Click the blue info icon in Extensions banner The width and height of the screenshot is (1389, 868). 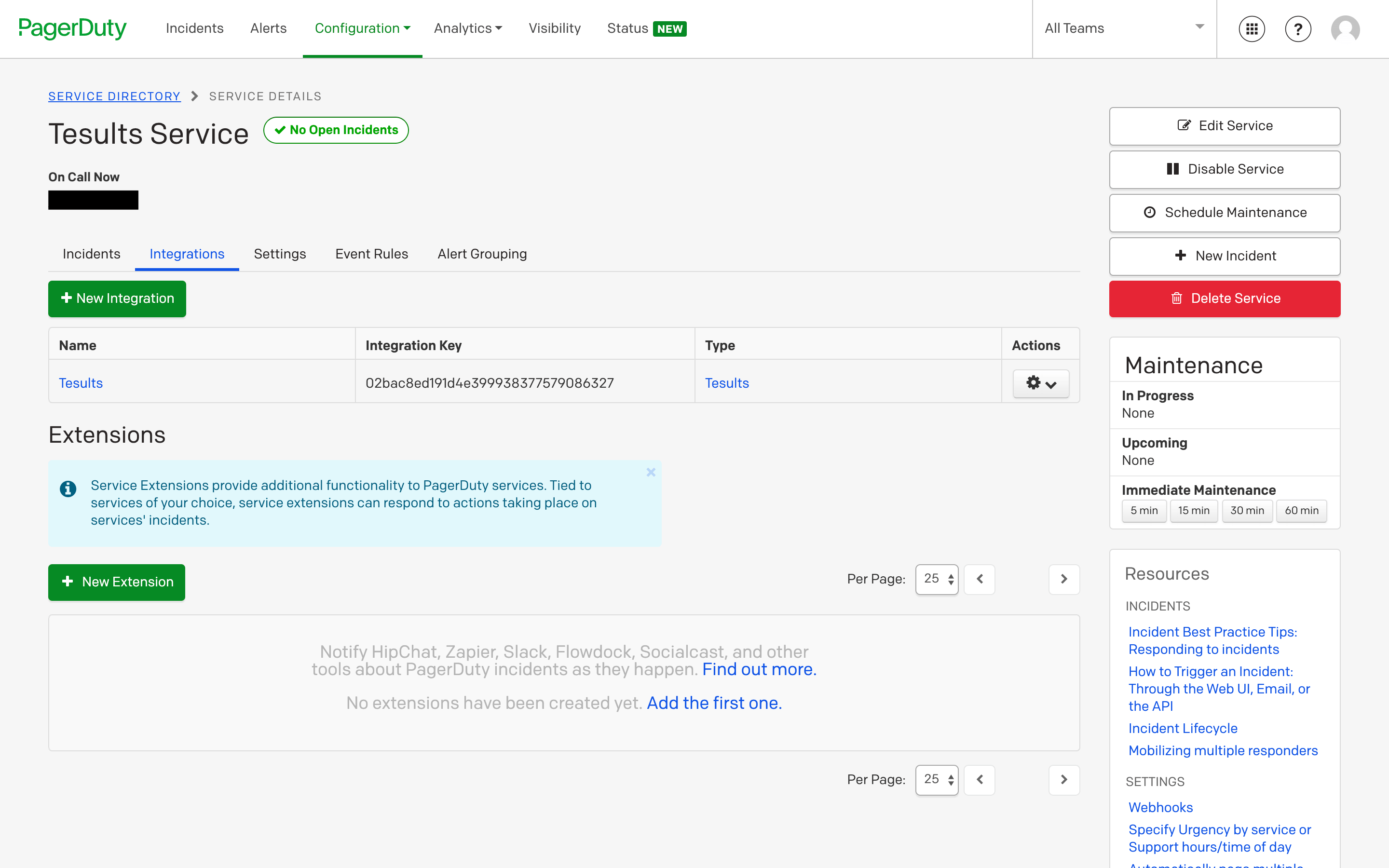click(68, 488)
